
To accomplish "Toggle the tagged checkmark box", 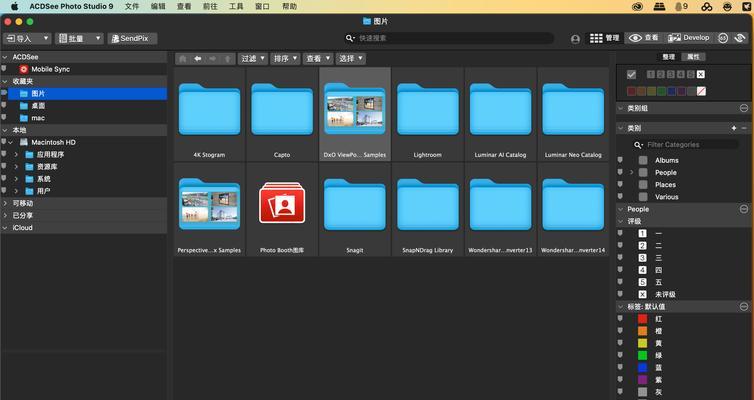I will (x=631, y=75).
